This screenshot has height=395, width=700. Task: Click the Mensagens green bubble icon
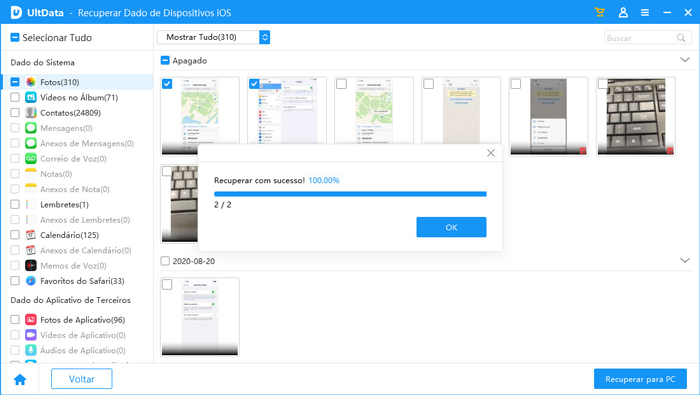(x=31, y=128)
